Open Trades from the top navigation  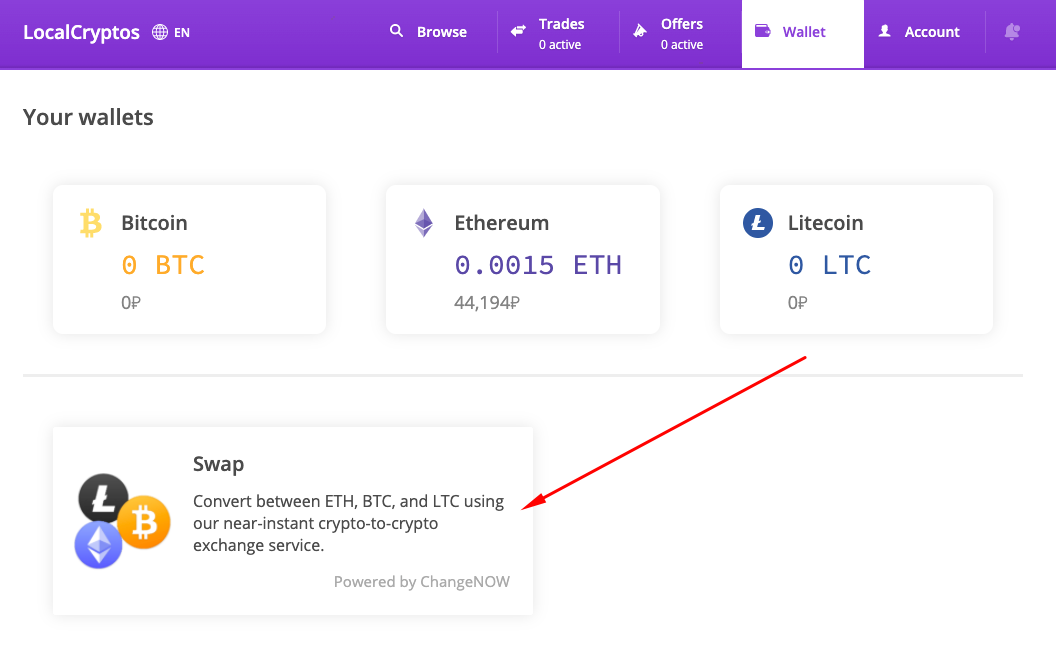pos(559,33)
